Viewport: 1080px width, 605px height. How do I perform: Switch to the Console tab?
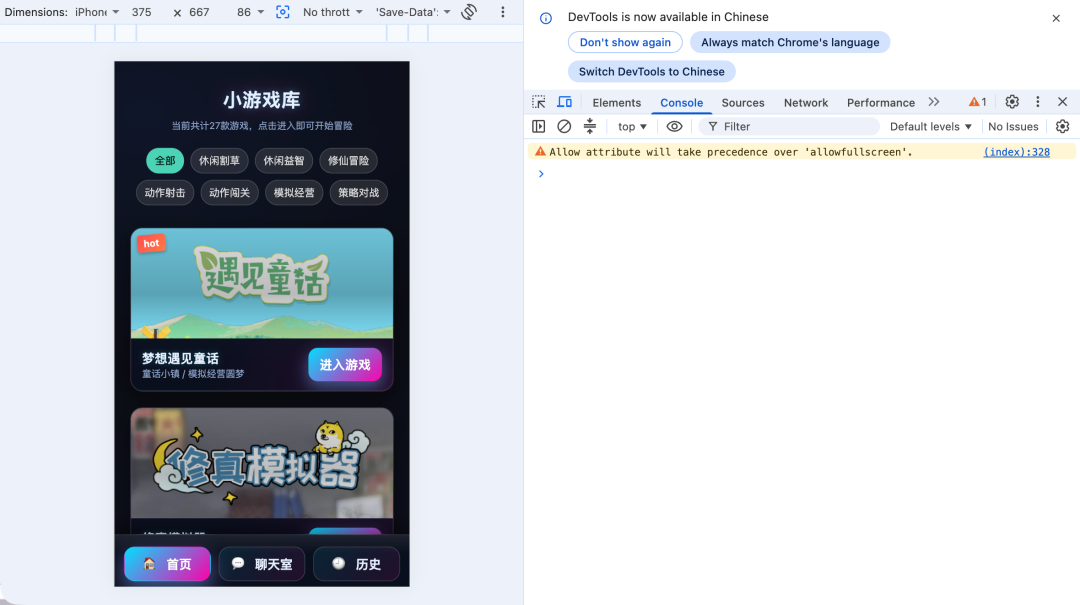[681, 103]
